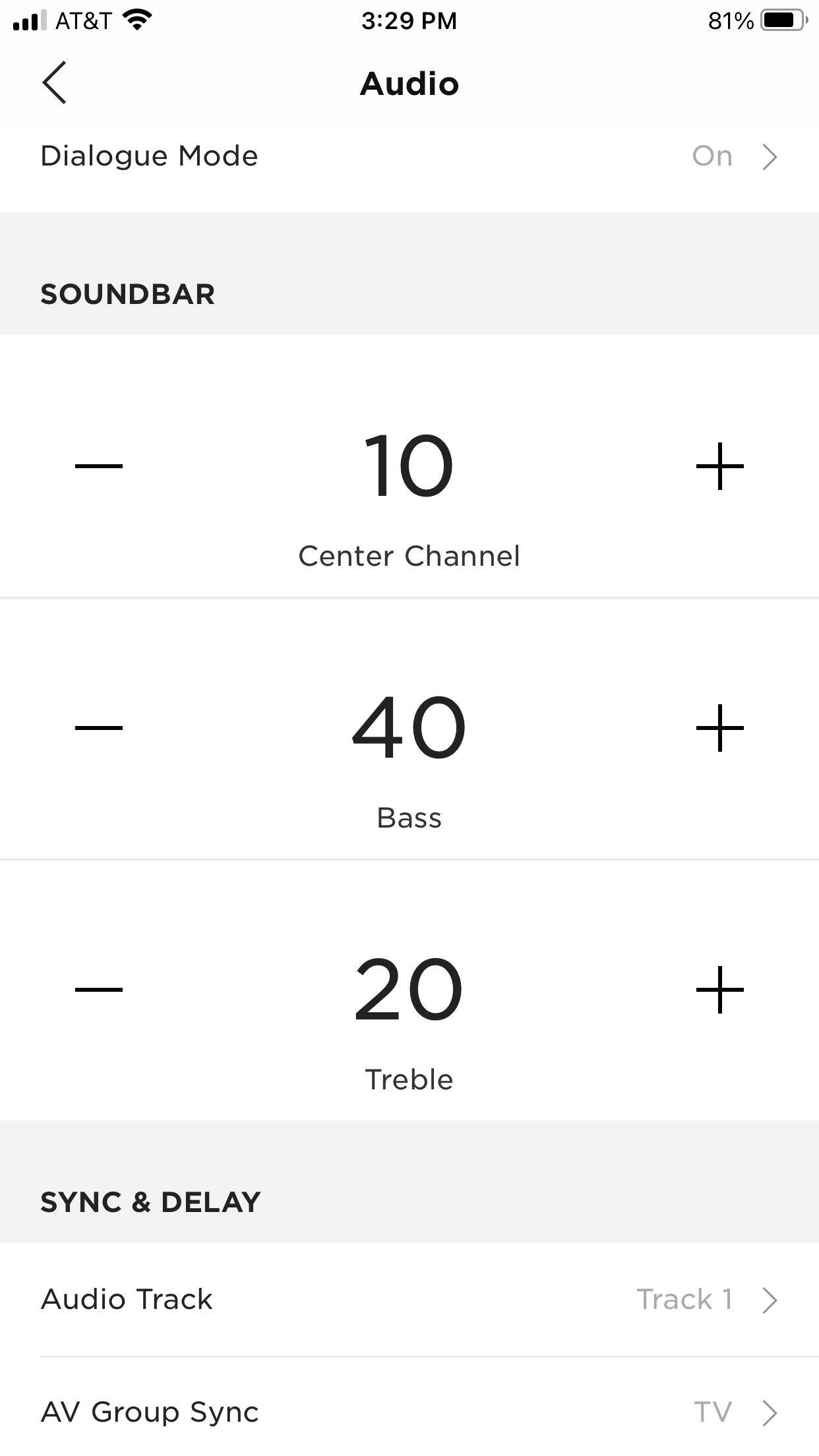Reduce Treble with the minus icon
Viewport: 819px width, 1456px height.
click(99, 989)
